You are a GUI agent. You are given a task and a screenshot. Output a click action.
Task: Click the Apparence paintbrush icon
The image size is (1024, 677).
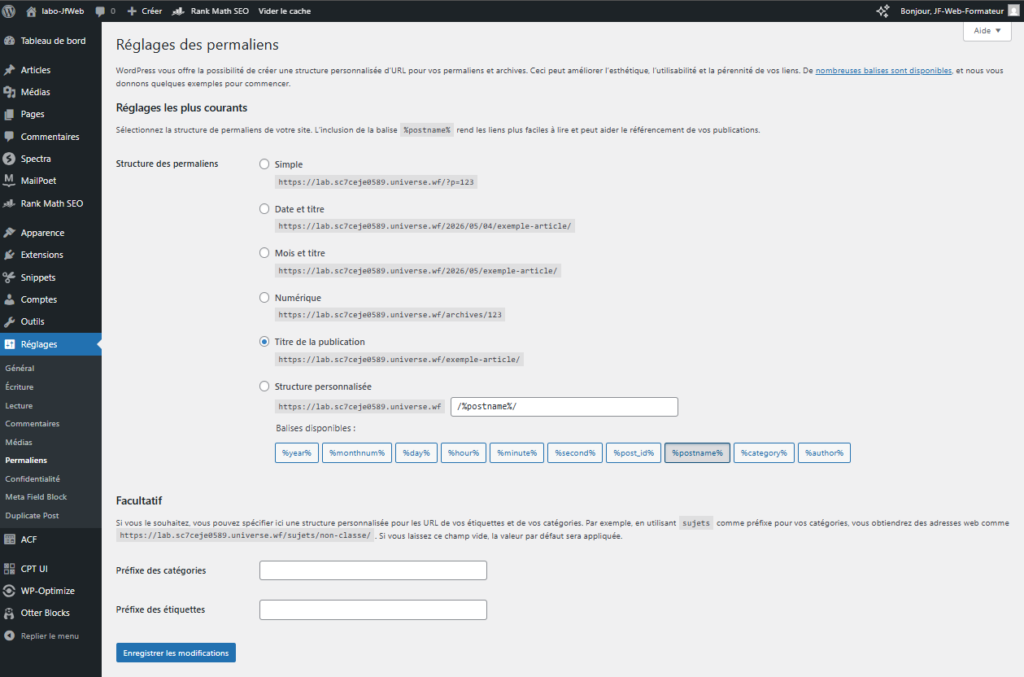click(x=9, y=232)
